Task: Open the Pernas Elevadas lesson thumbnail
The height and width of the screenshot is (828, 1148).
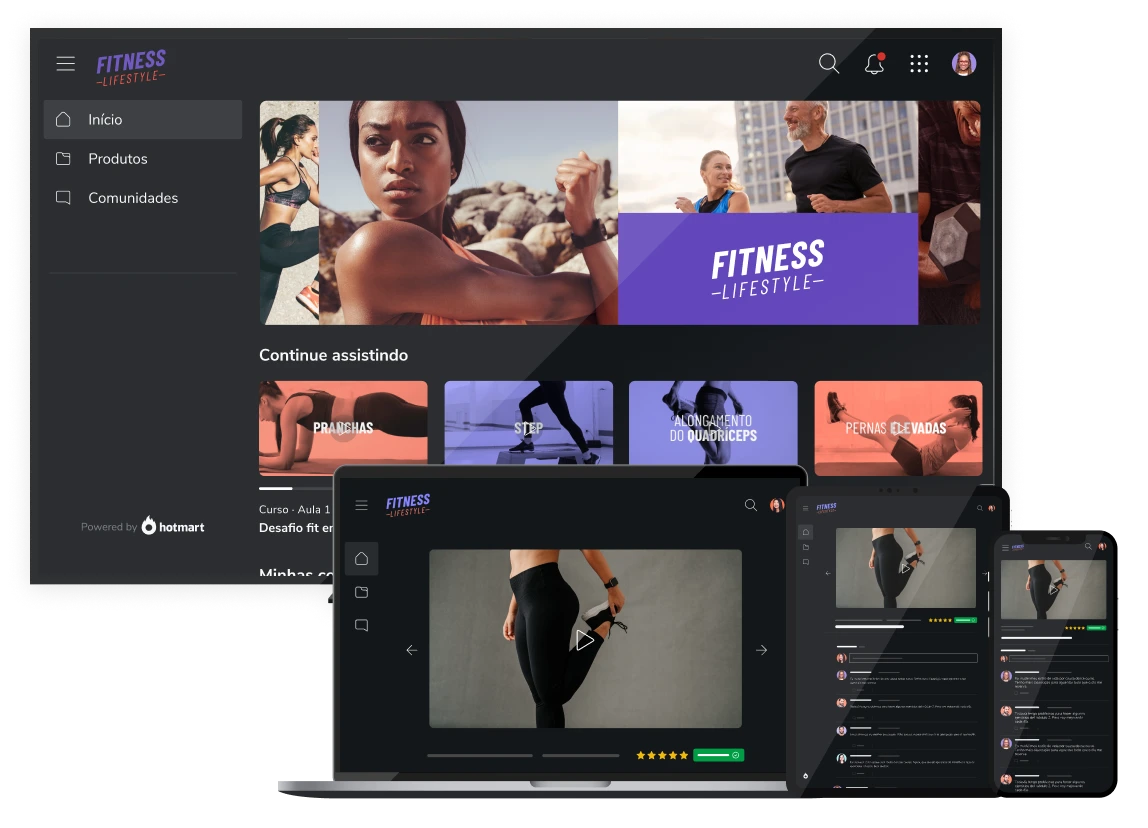Action: coord(898,428)
